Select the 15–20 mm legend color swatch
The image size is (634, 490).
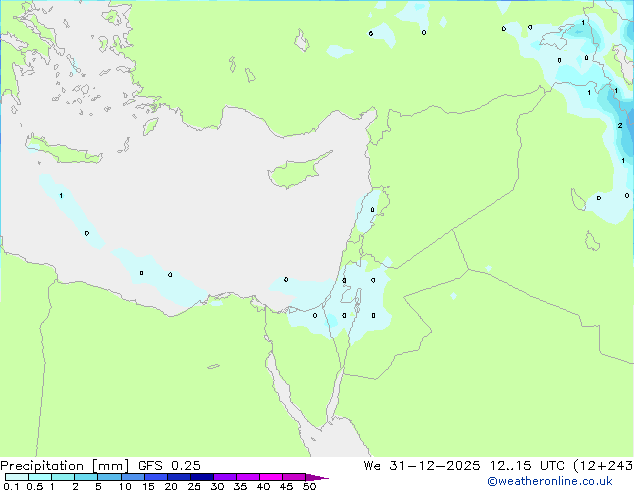click(156, 477)
